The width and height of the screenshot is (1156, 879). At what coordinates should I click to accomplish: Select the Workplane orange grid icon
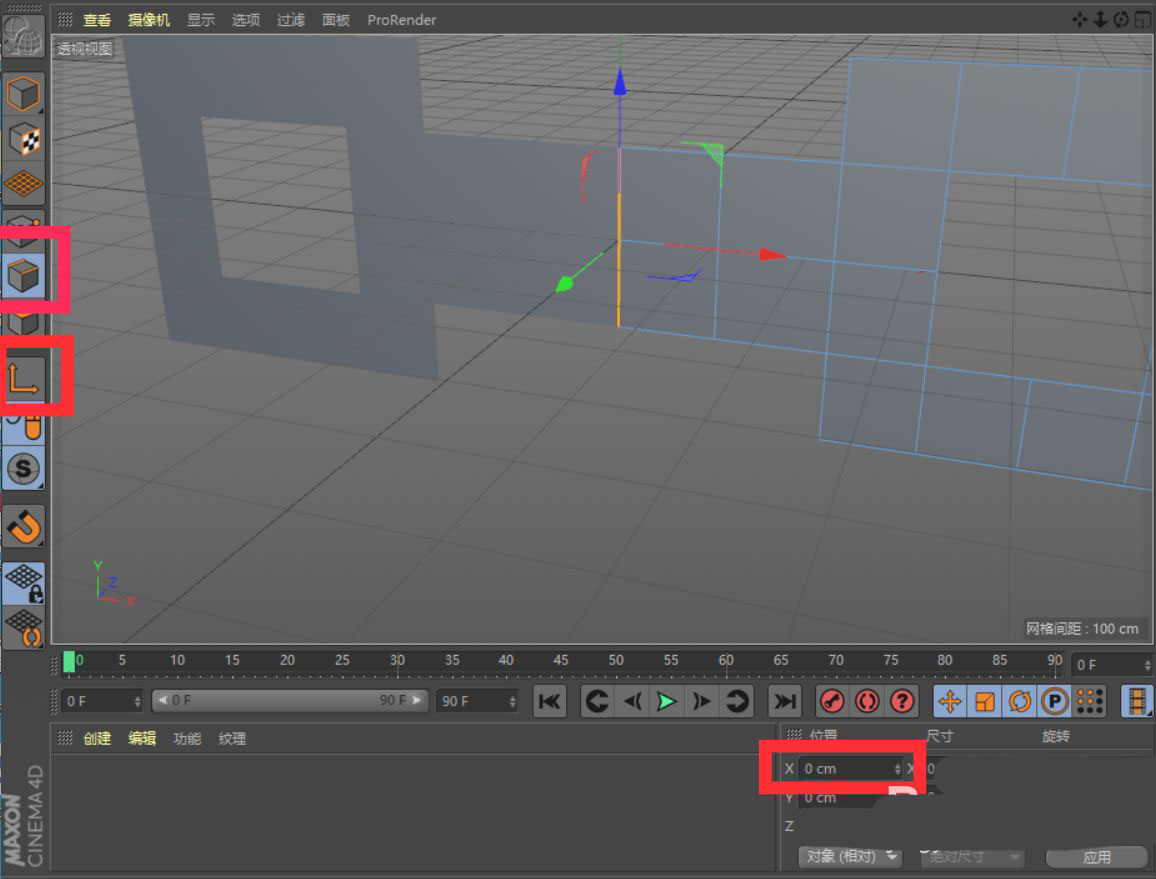coord(23,184)
